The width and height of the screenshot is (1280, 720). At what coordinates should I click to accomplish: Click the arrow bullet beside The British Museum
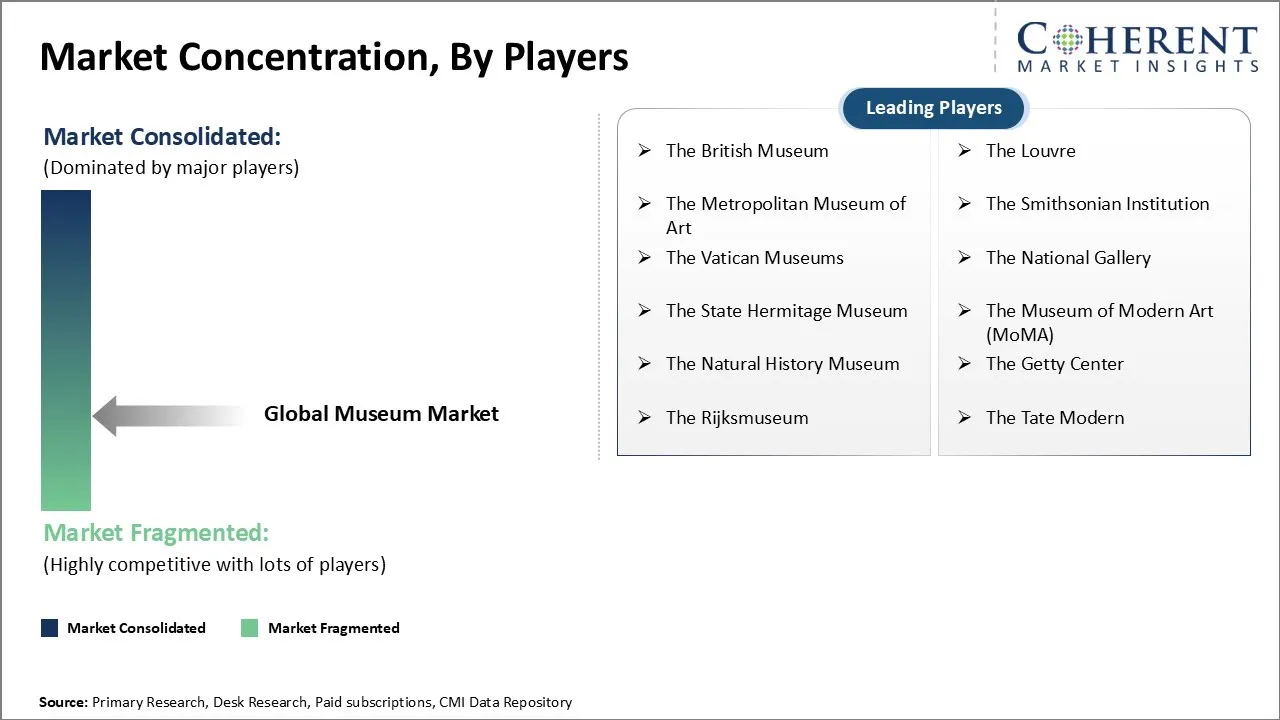pos(645,151)
